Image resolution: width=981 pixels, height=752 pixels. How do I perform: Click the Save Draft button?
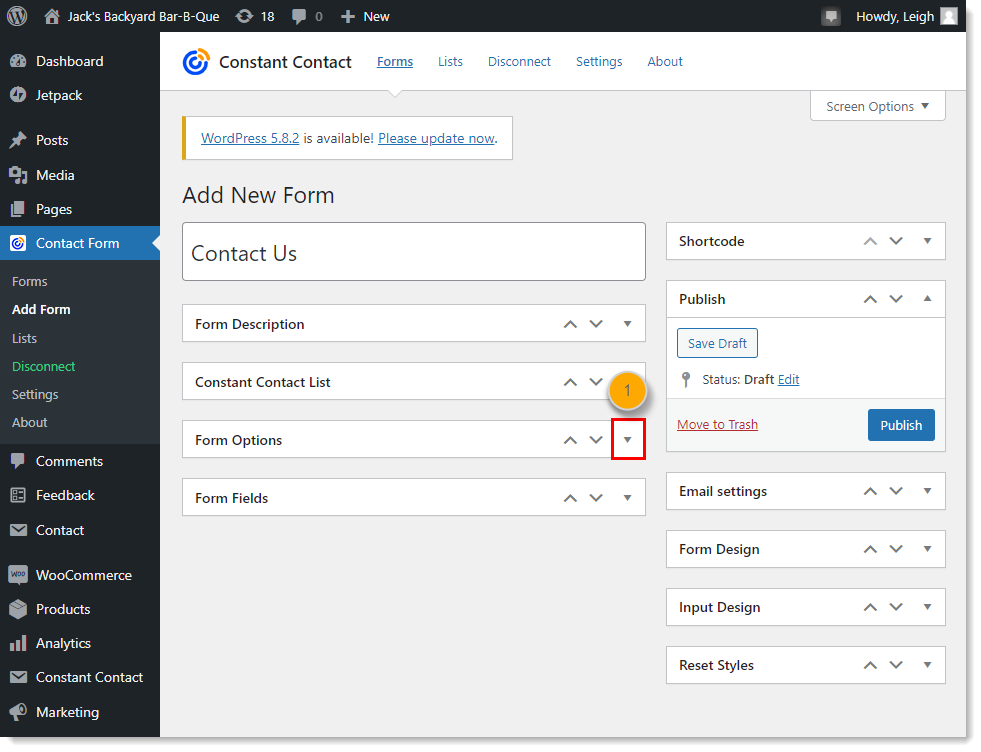[x=718, y=343]
